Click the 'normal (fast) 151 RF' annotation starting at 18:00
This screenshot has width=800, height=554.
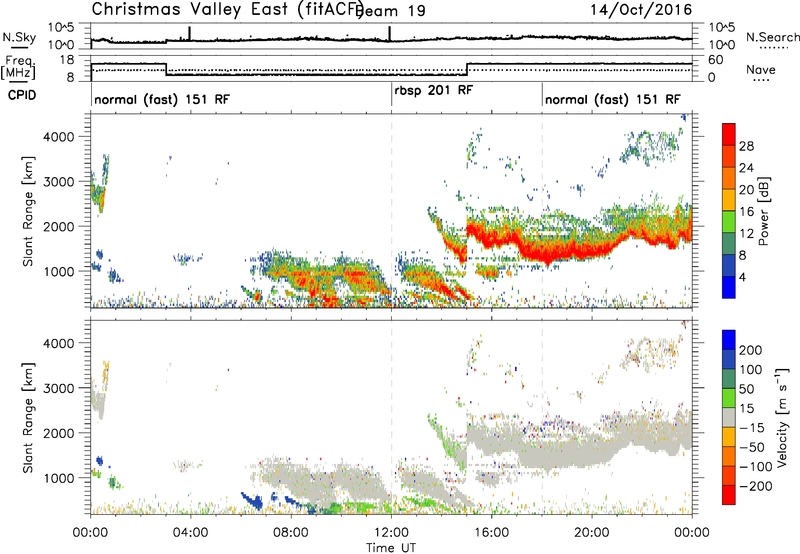click(x=613, y=99)
